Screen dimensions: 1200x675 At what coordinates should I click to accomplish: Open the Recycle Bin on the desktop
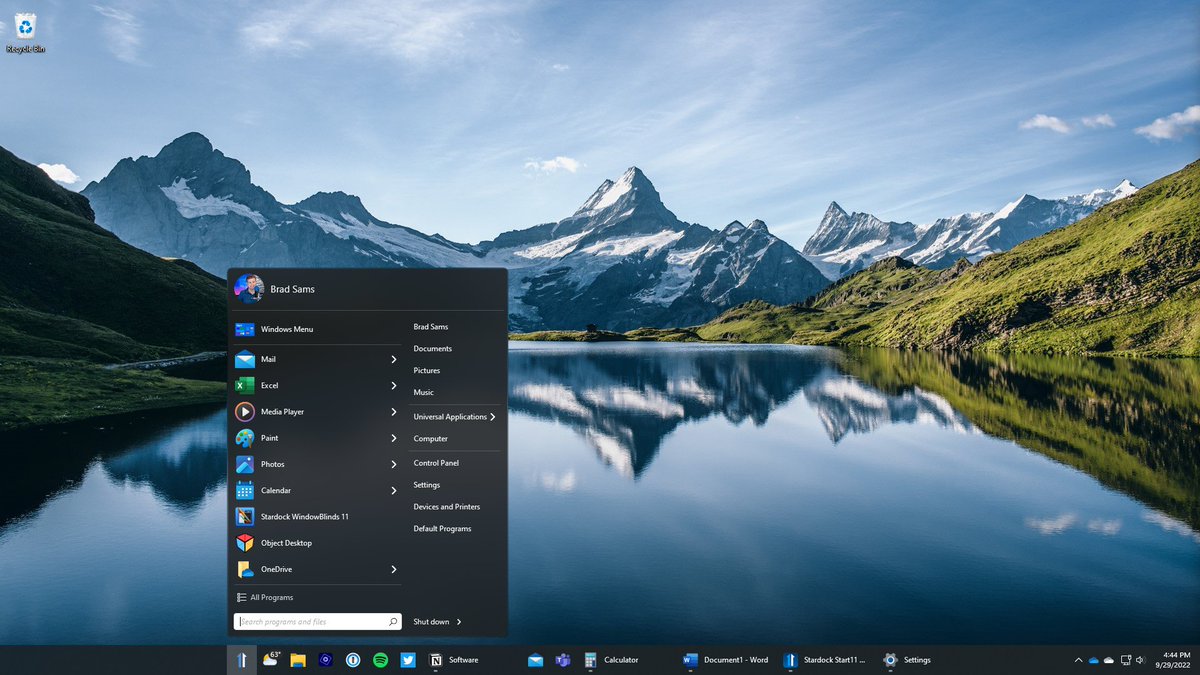click(25, 33)
